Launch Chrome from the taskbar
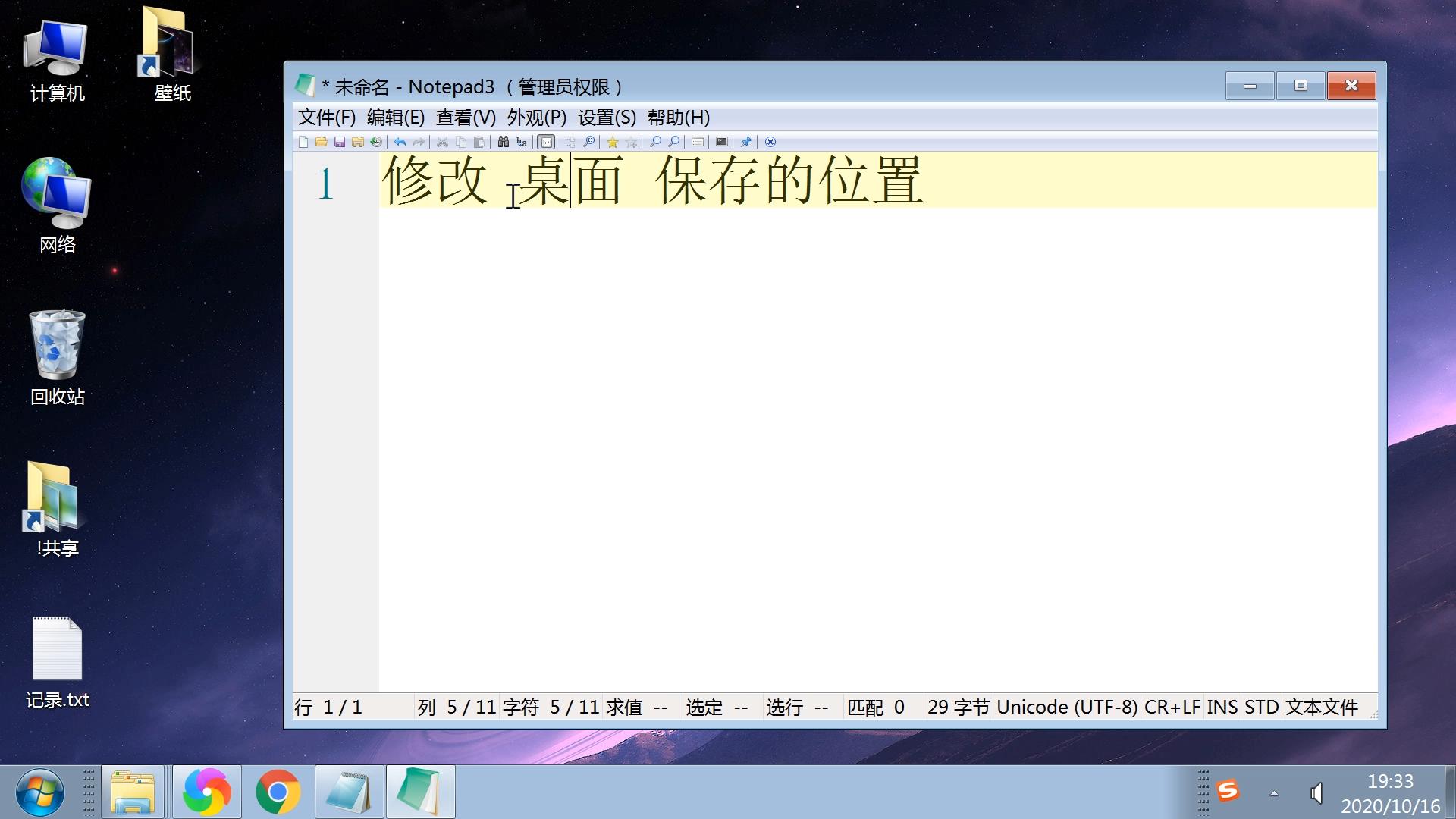This screenshot has height=819, width=1456. point(278,791)
